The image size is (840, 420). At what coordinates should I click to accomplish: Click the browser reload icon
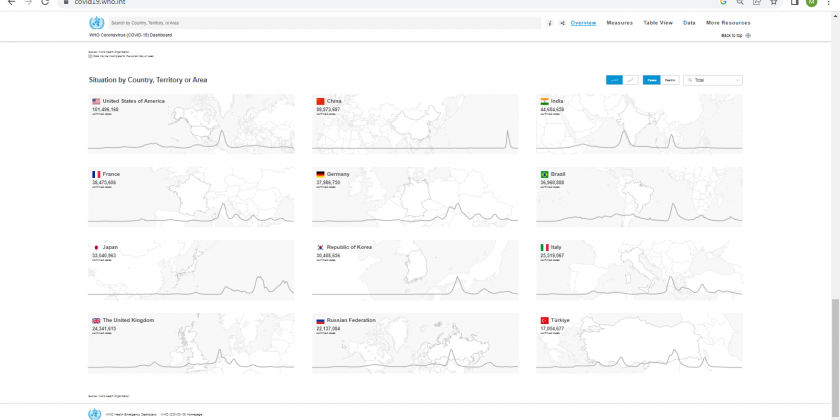click(45, 3)
